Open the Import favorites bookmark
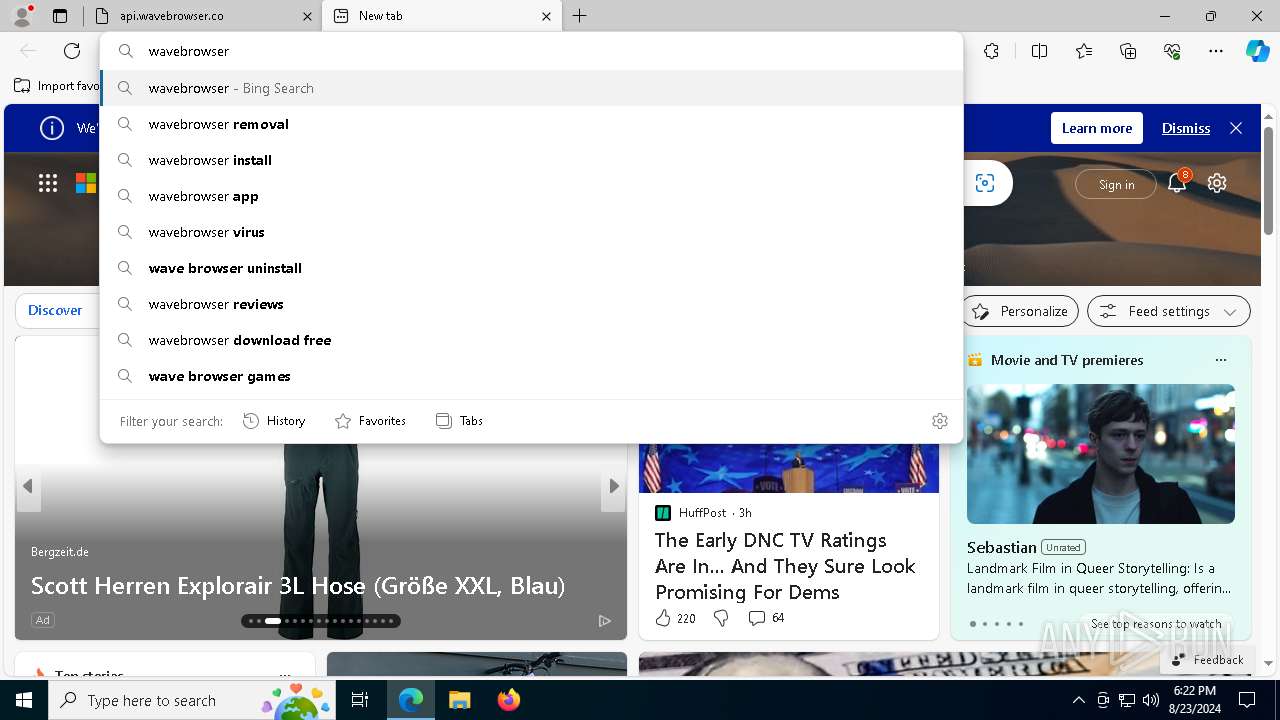Viewport: 1280px width, 720px height. point(57,86)
